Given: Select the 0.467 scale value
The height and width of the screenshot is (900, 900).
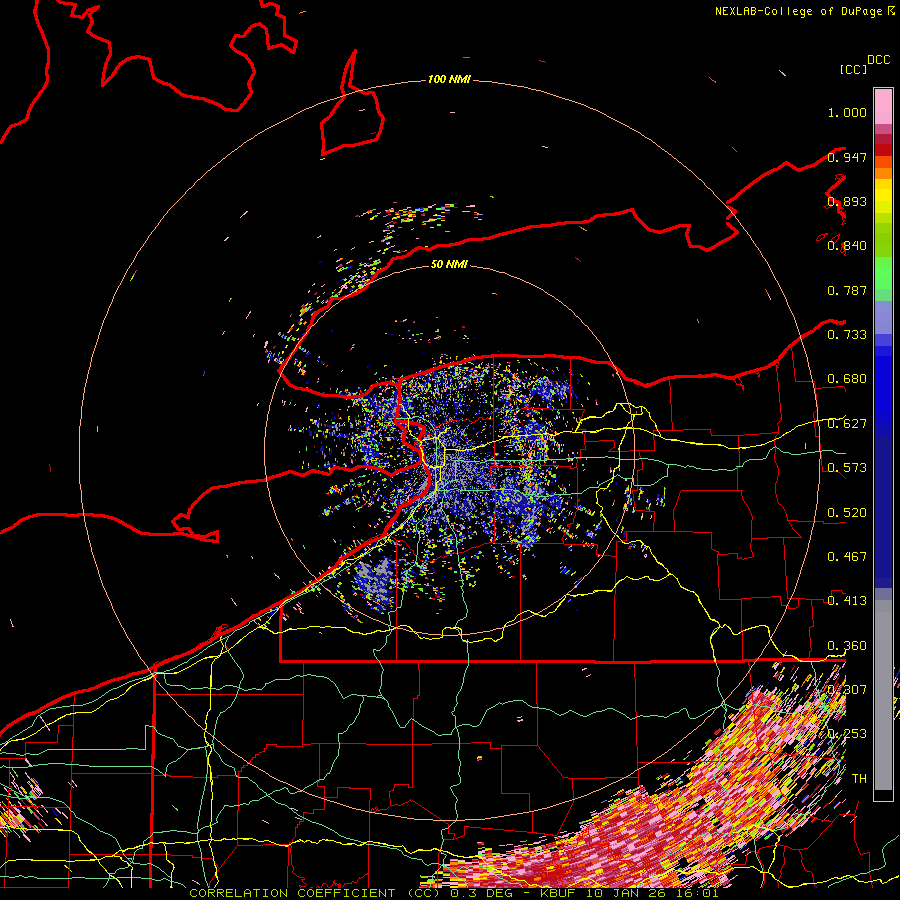Looking at the screenshot, I should (x=847, y=557).
